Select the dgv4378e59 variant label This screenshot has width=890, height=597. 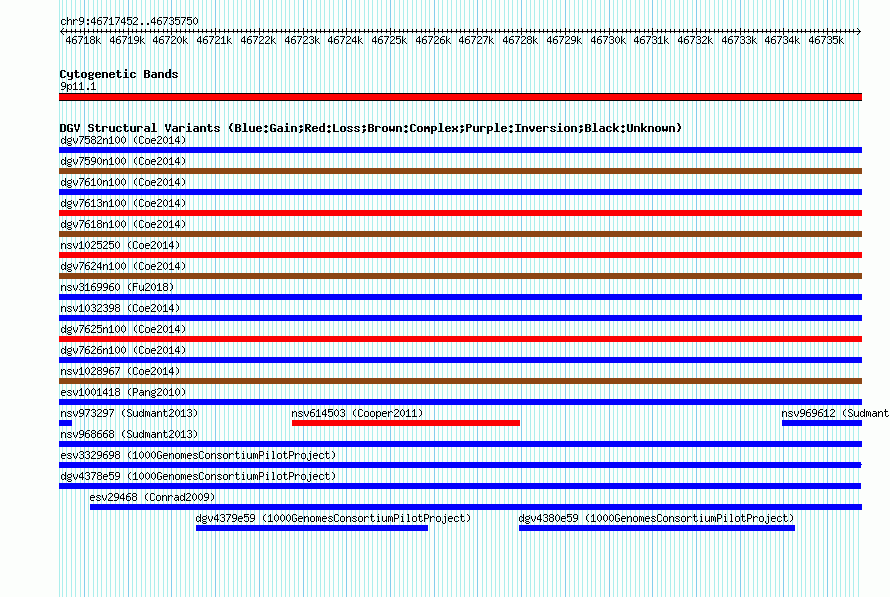coord(198,476)
